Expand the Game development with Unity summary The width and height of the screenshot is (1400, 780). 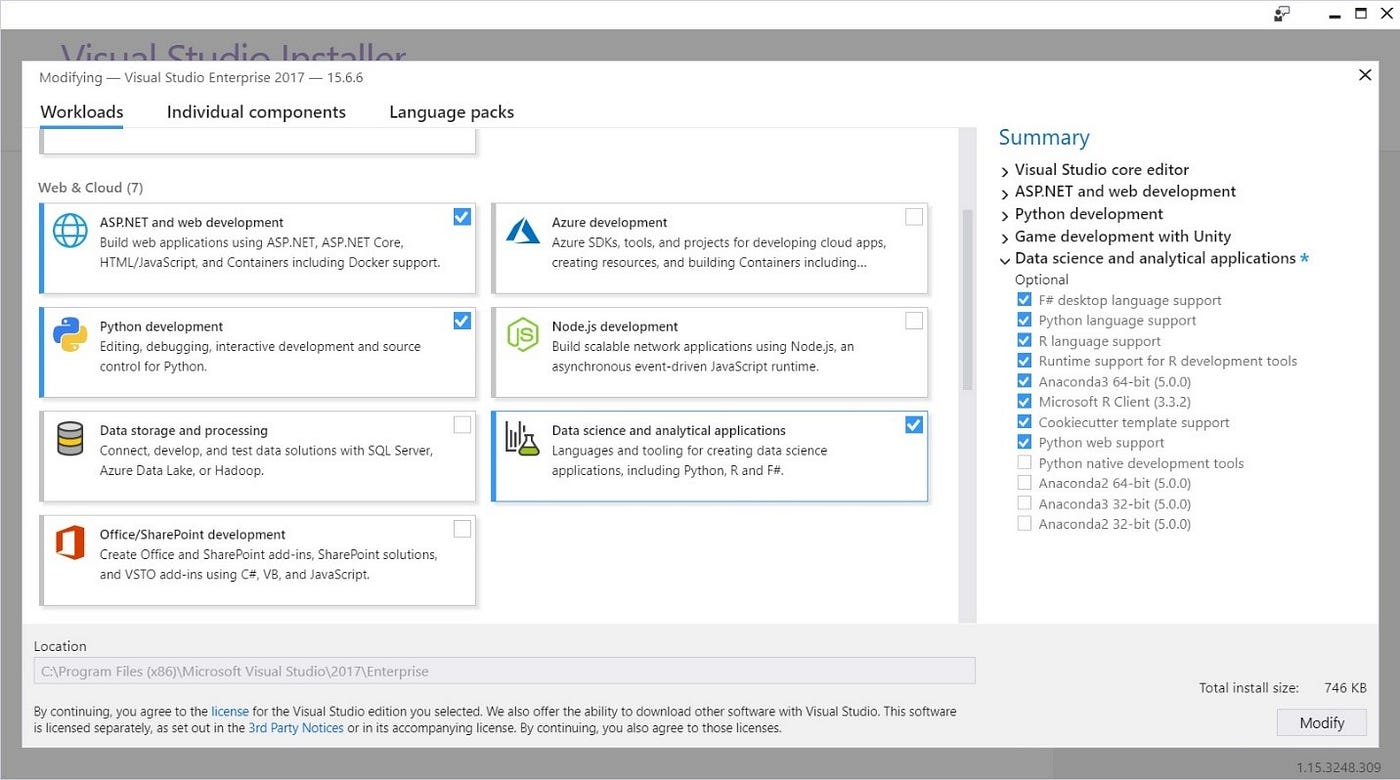[x=1004, y=236]
